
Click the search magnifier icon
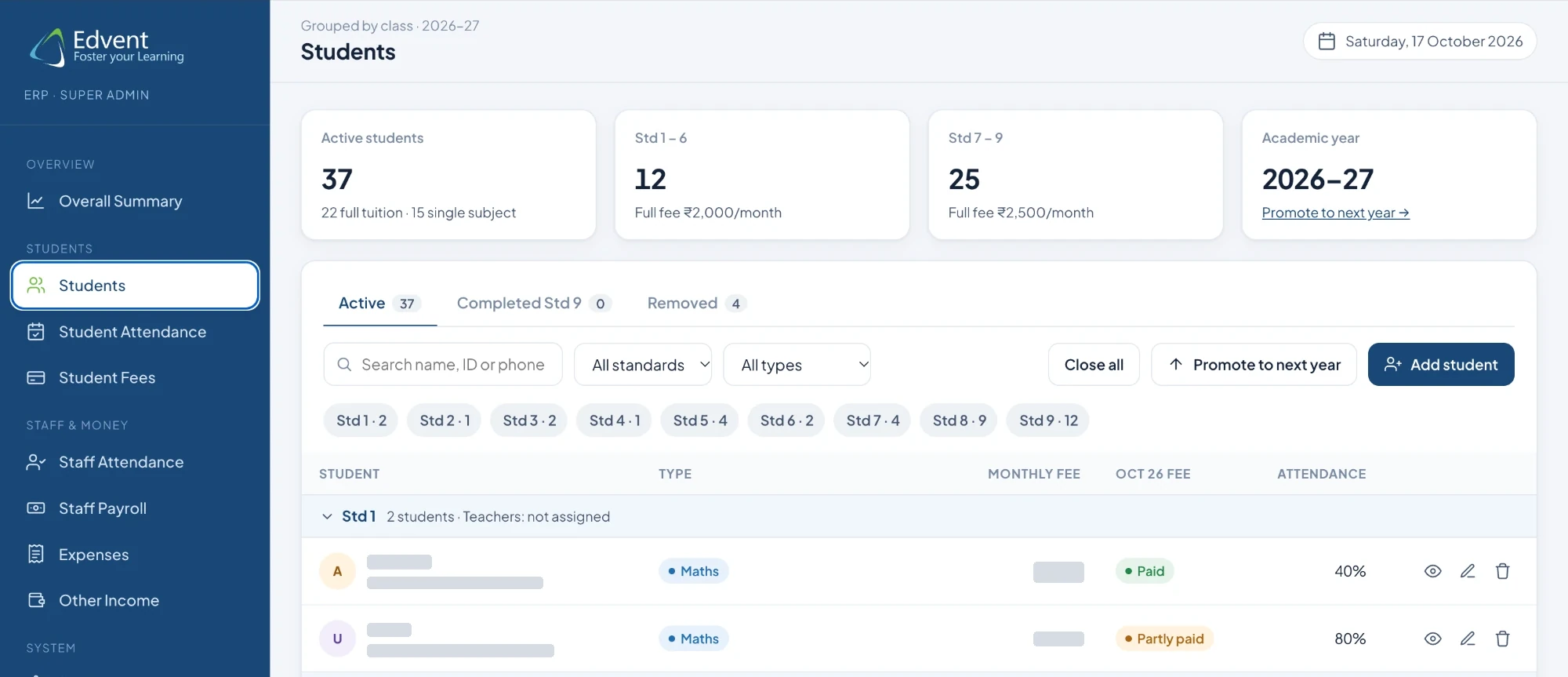(x=344, y=365)
